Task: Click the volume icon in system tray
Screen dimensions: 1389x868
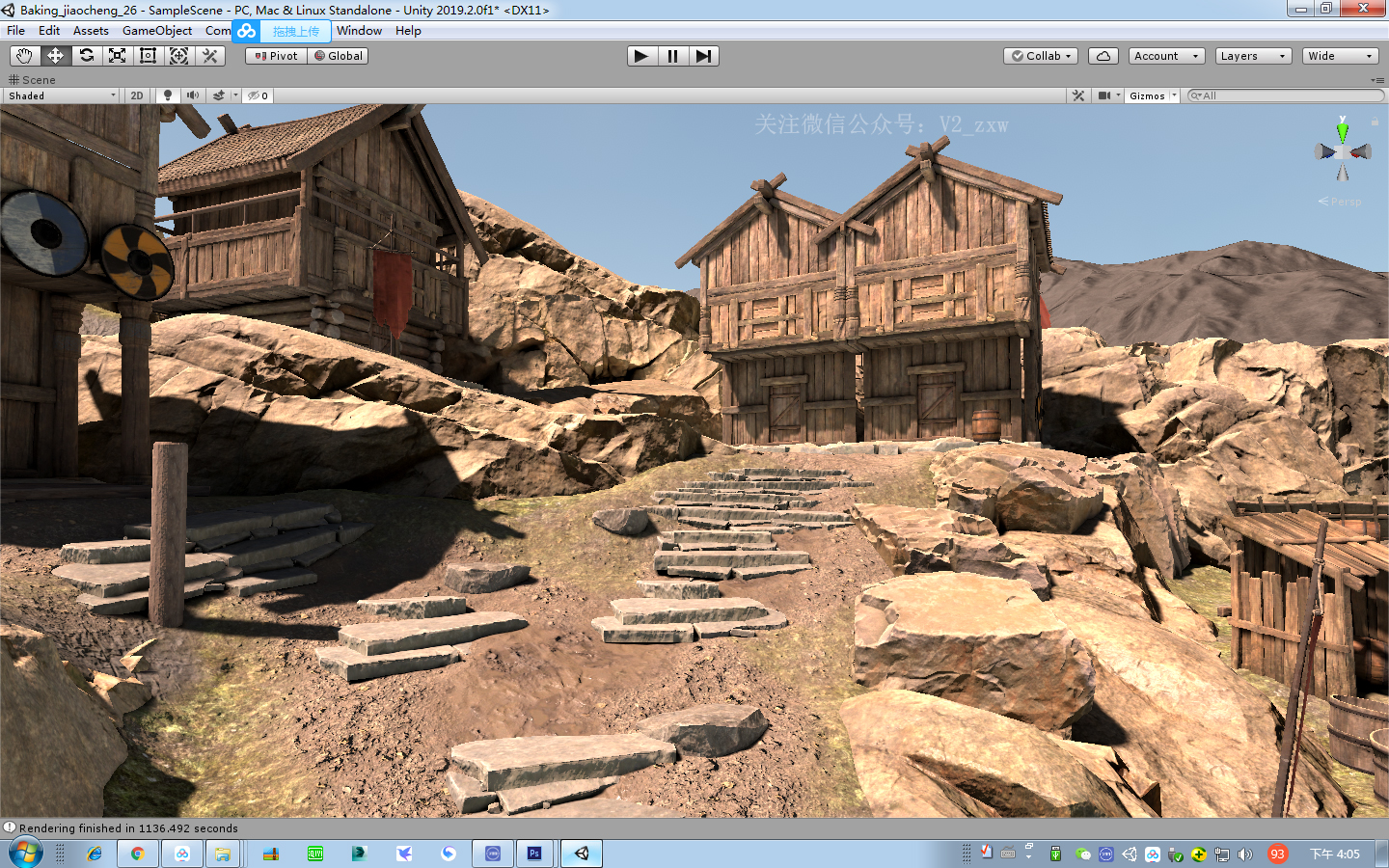Action: pos(1245,854)
